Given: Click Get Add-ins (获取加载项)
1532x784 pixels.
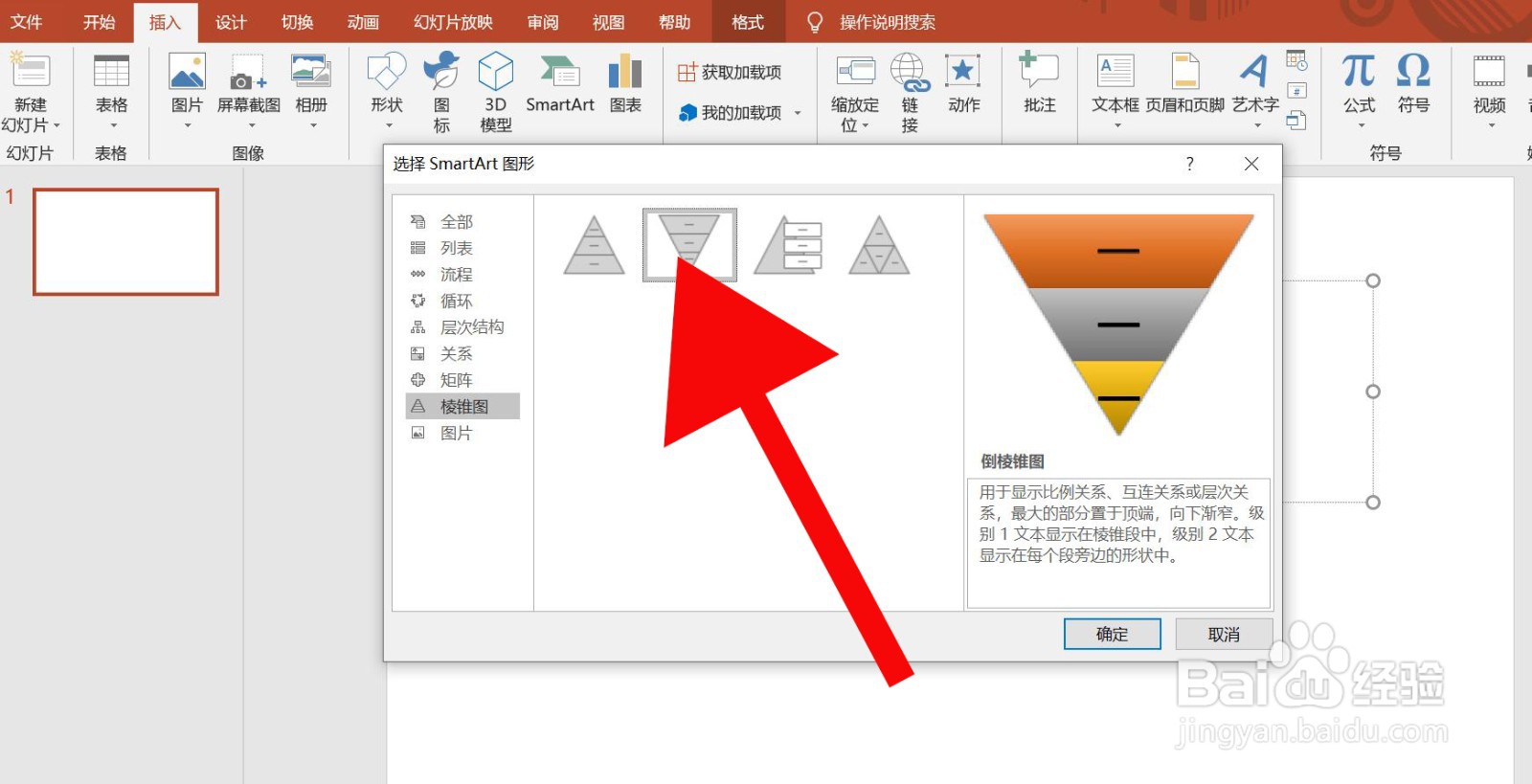Looking at the screenshot, I should 730,72.
